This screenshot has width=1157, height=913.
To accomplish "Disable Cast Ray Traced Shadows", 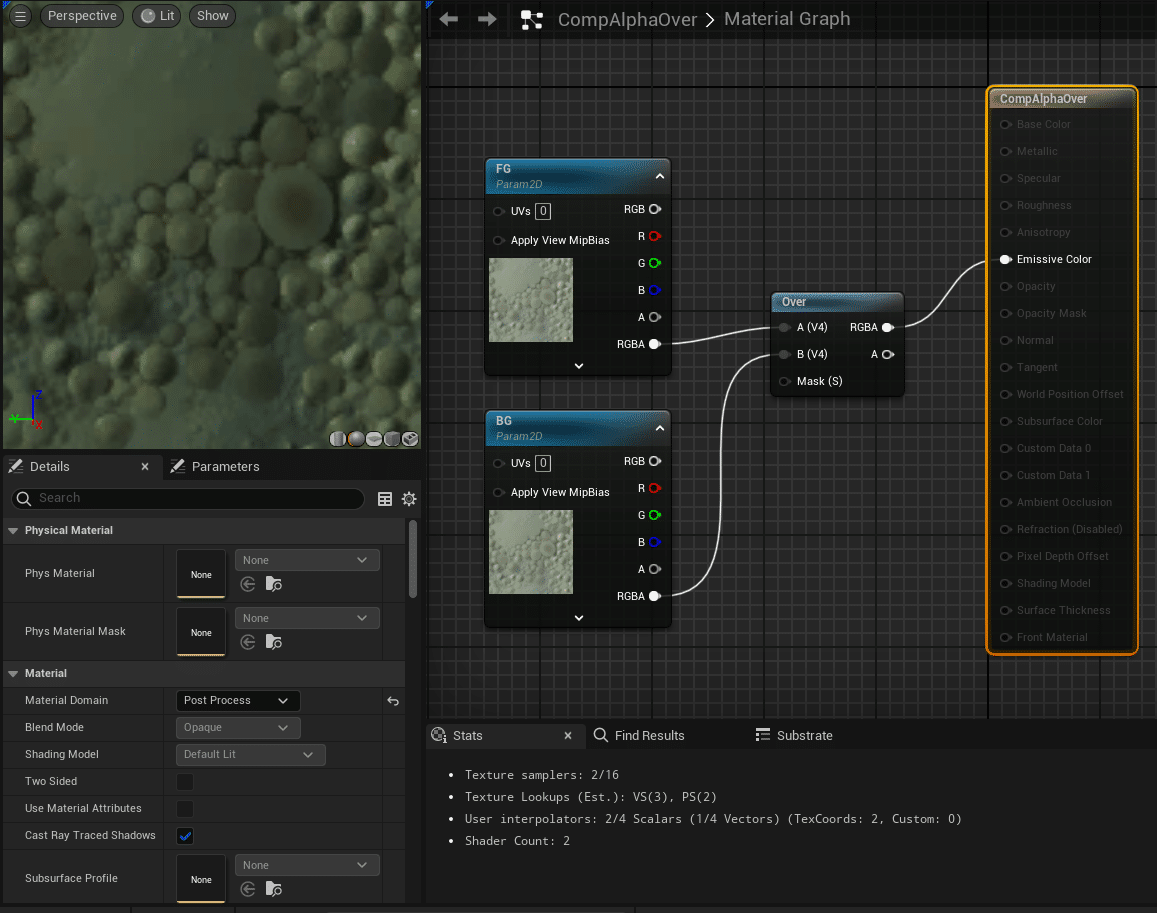I will [x=185, y=836].
